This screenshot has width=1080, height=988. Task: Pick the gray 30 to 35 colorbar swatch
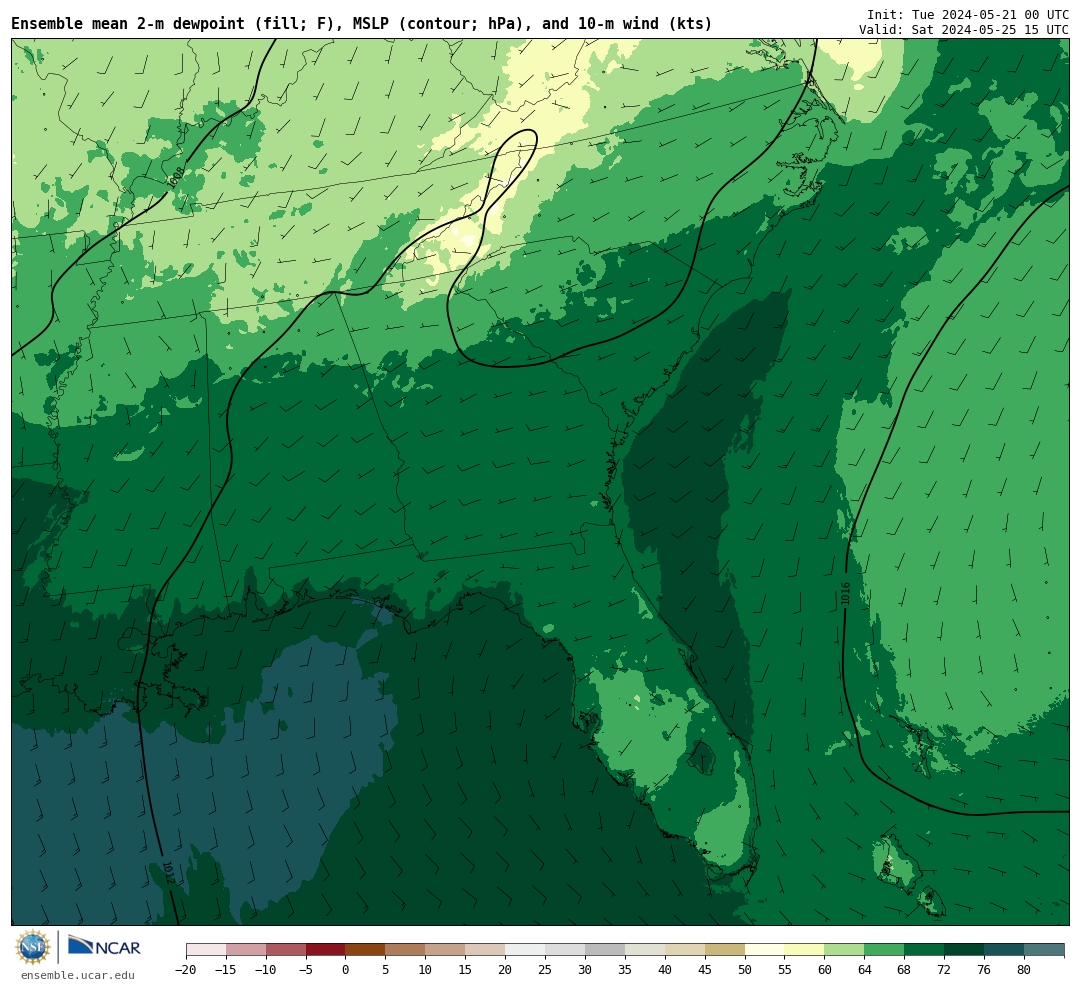tap(605, 950)
